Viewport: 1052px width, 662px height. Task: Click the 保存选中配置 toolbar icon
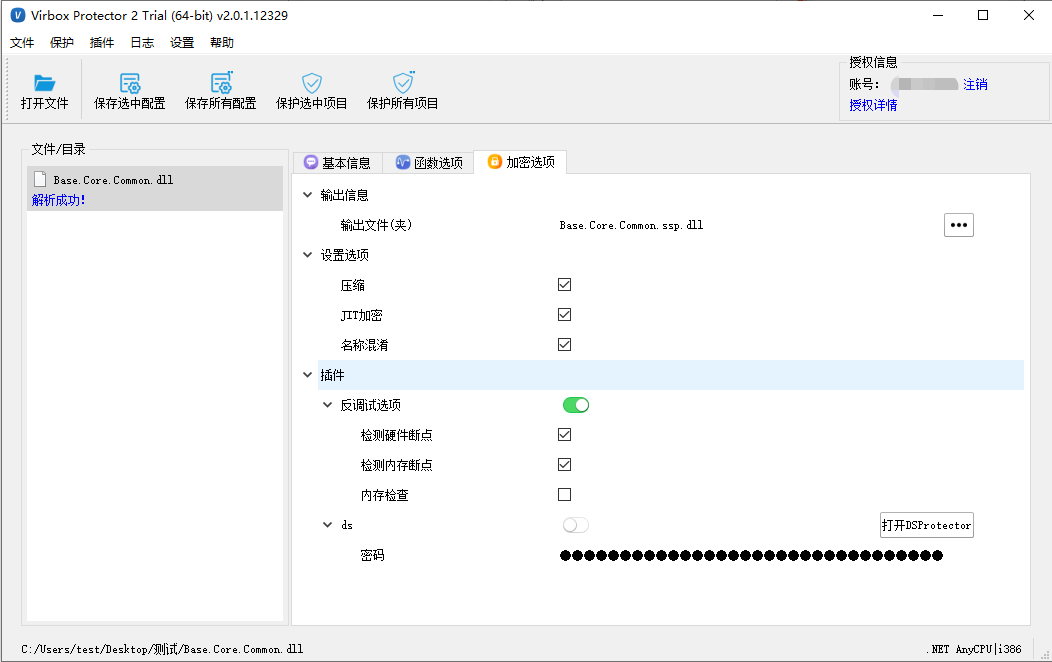tap(129, 83)
